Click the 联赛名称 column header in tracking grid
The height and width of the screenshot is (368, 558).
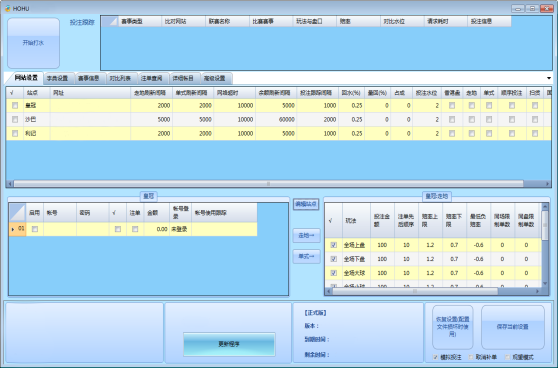pyautogui.click(x=227, y=21)
